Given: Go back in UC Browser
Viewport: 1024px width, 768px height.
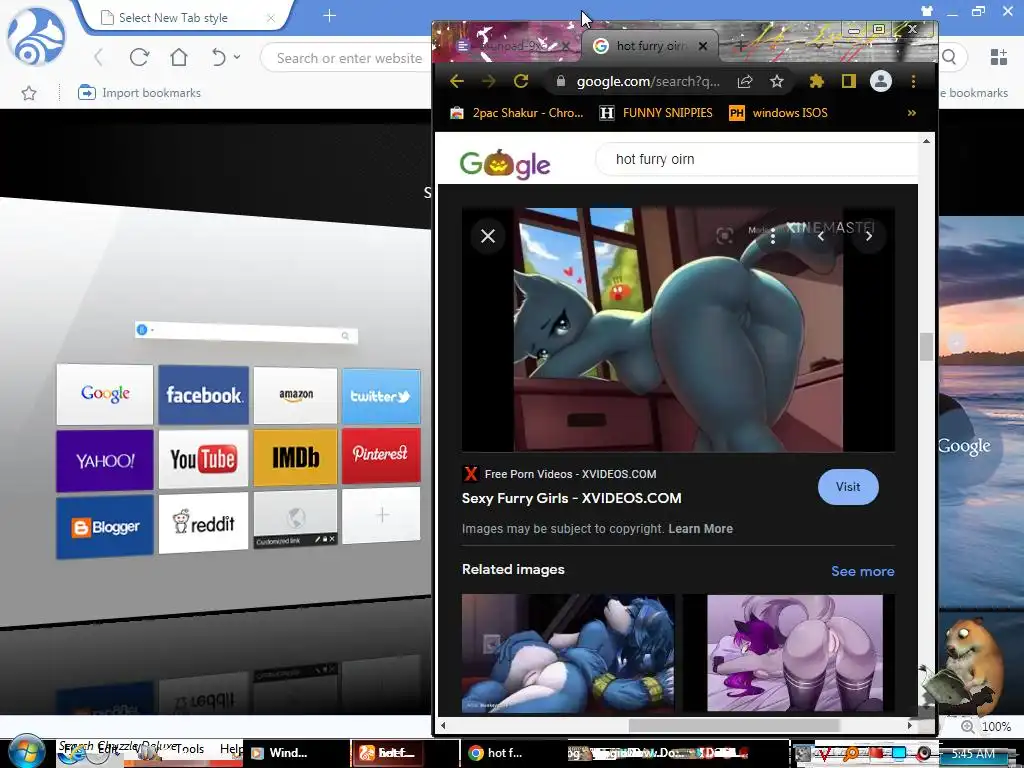Looking at the screenshot, I should tap(99, 57).
